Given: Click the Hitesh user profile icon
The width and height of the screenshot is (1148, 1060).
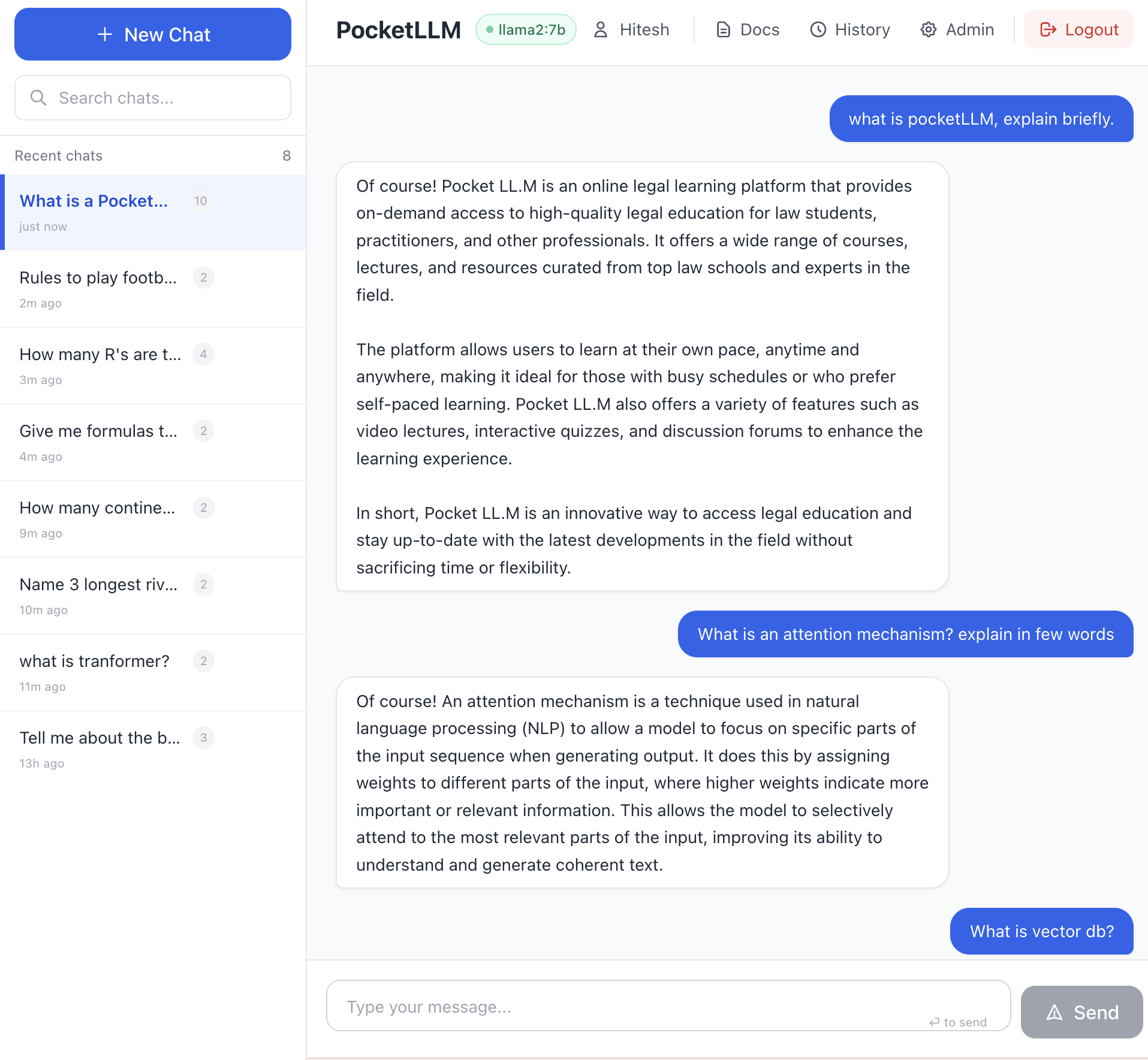Looking at the screenshot, I should (x=600, y=29).
